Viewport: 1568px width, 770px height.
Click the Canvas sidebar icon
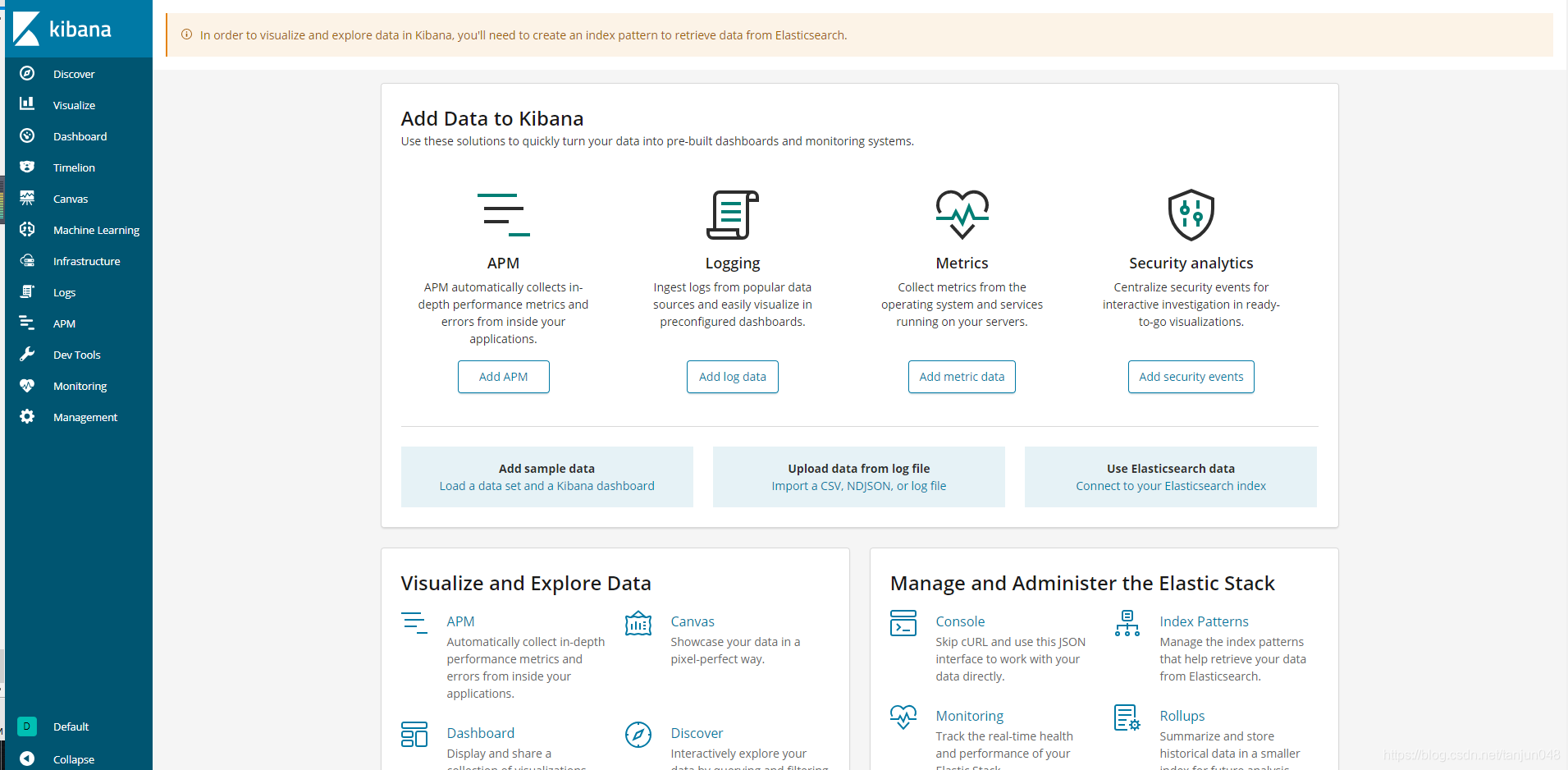27,198
